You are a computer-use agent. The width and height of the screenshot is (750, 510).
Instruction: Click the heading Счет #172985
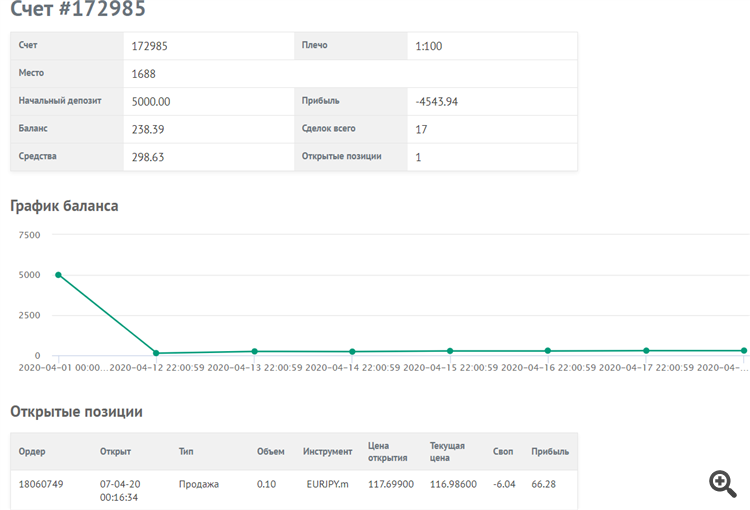coord(78,9)
